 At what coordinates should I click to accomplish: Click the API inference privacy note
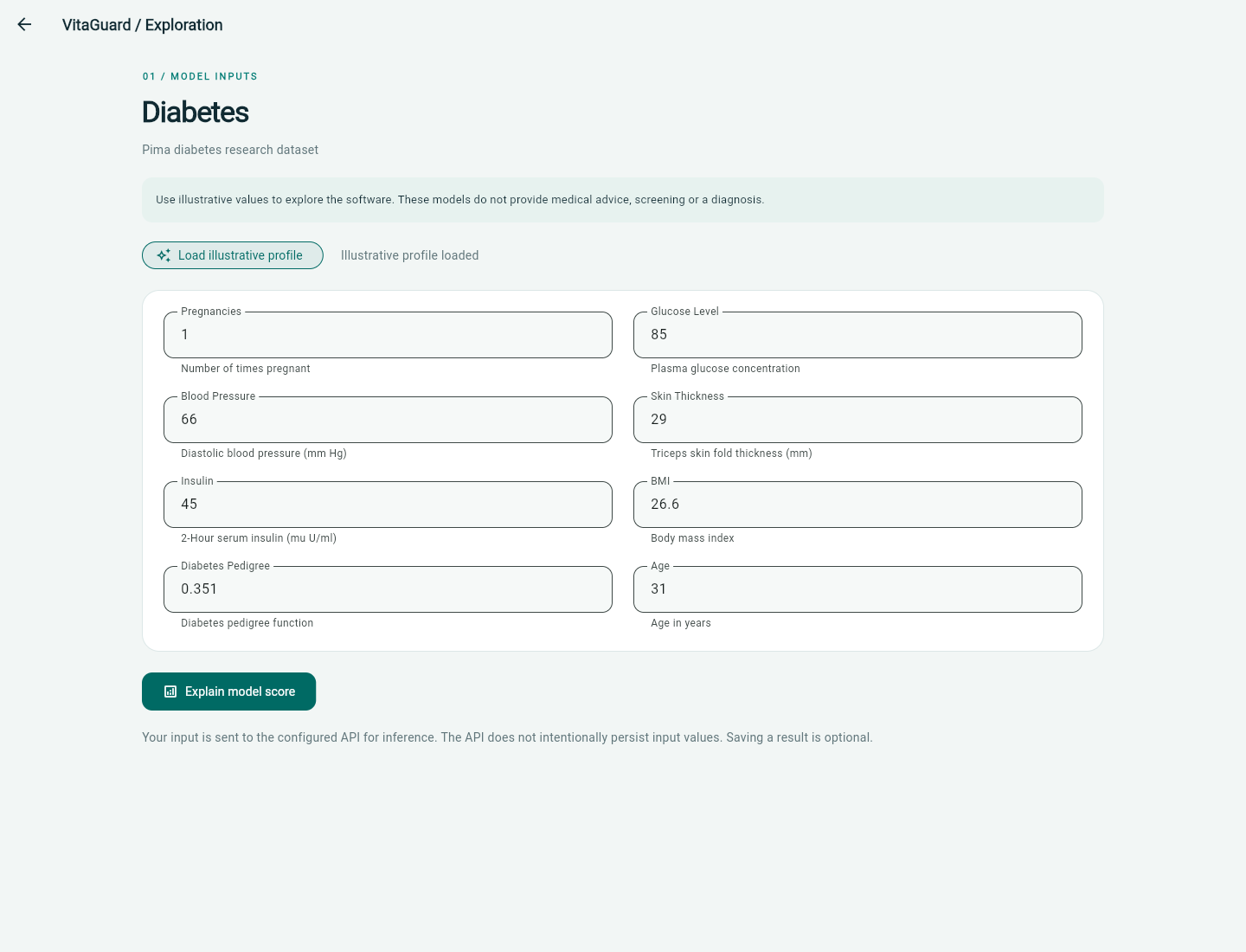[507, 737]
